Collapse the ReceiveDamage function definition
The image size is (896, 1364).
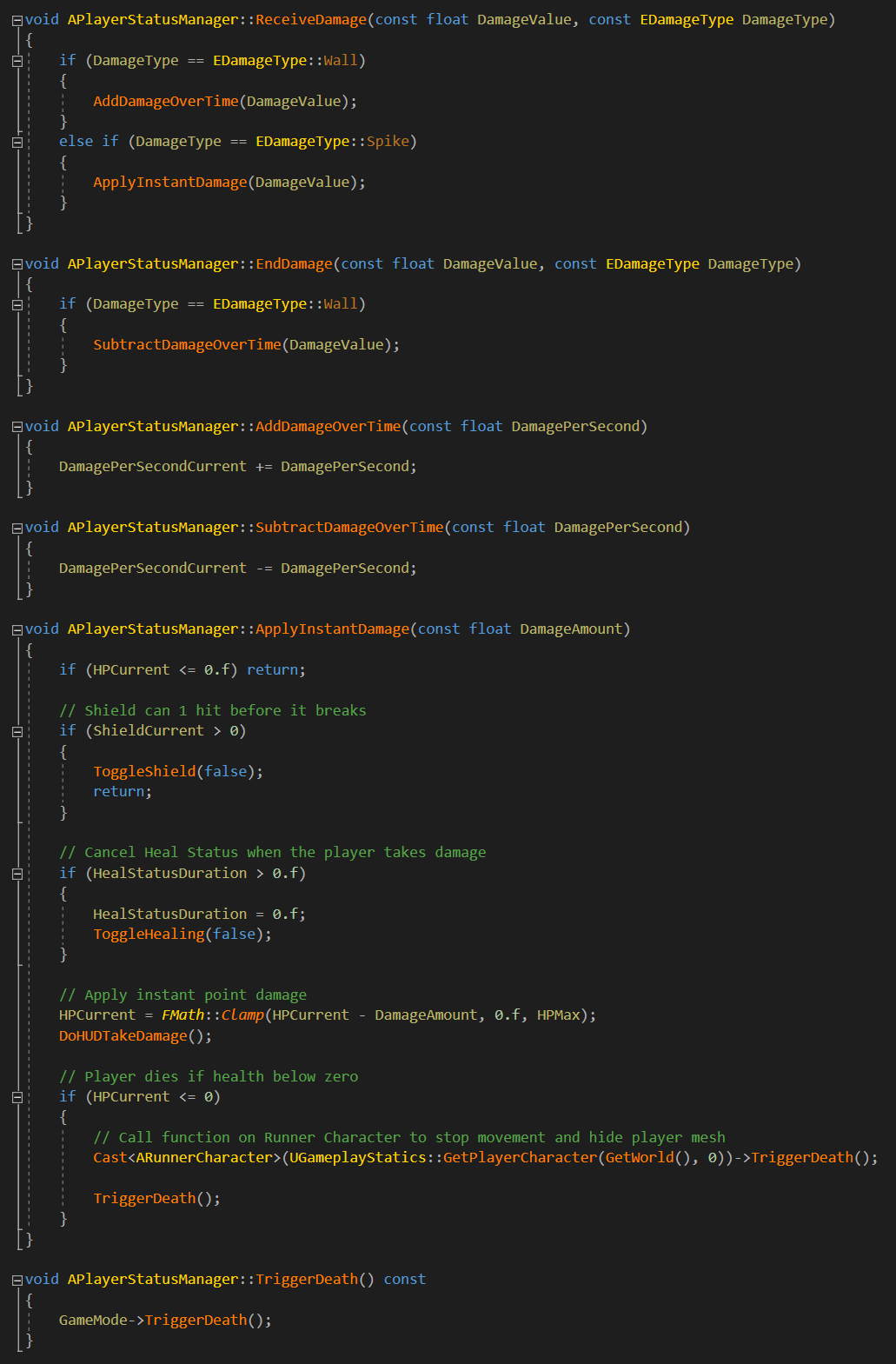coord(17,20)
